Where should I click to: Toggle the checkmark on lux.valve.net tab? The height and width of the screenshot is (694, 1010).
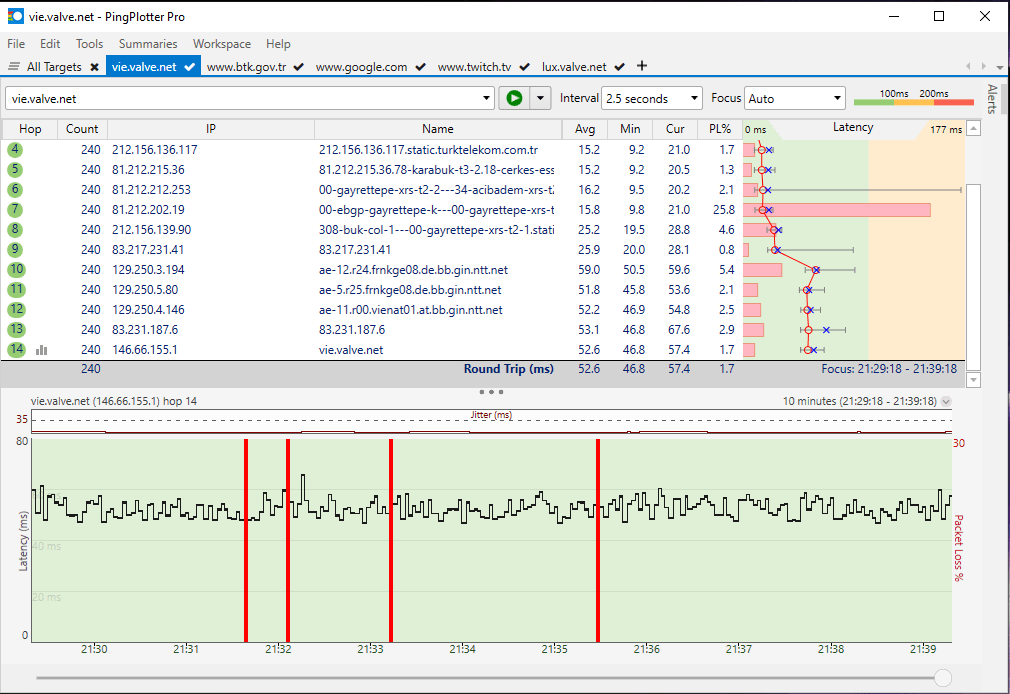(620, 67)
